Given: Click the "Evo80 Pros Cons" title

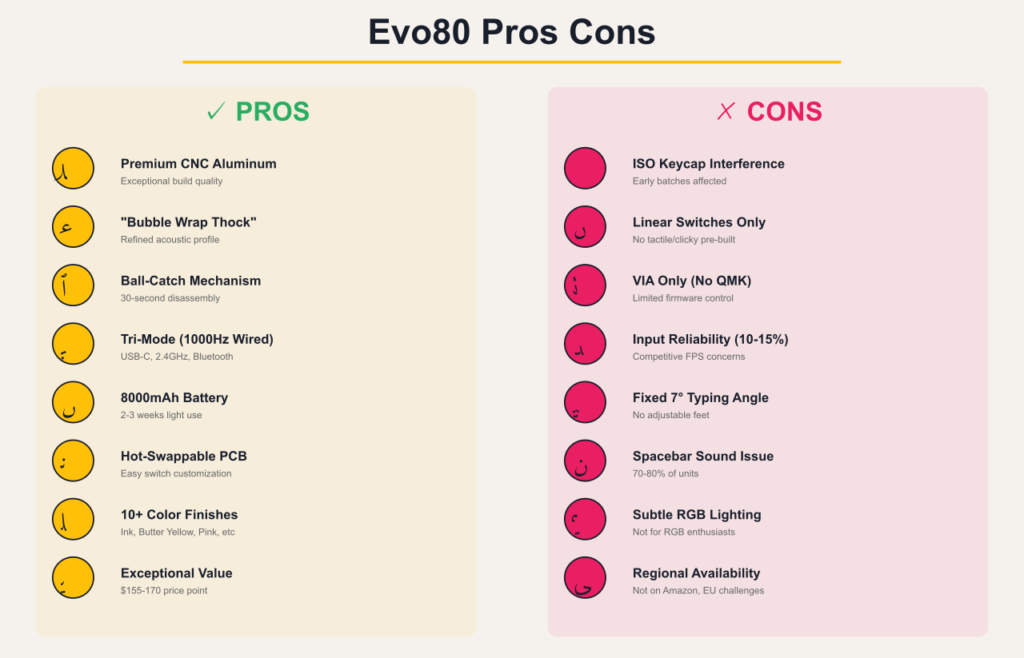Looking at the screenshot, I should pyautogui.click(x=511, y=32).
